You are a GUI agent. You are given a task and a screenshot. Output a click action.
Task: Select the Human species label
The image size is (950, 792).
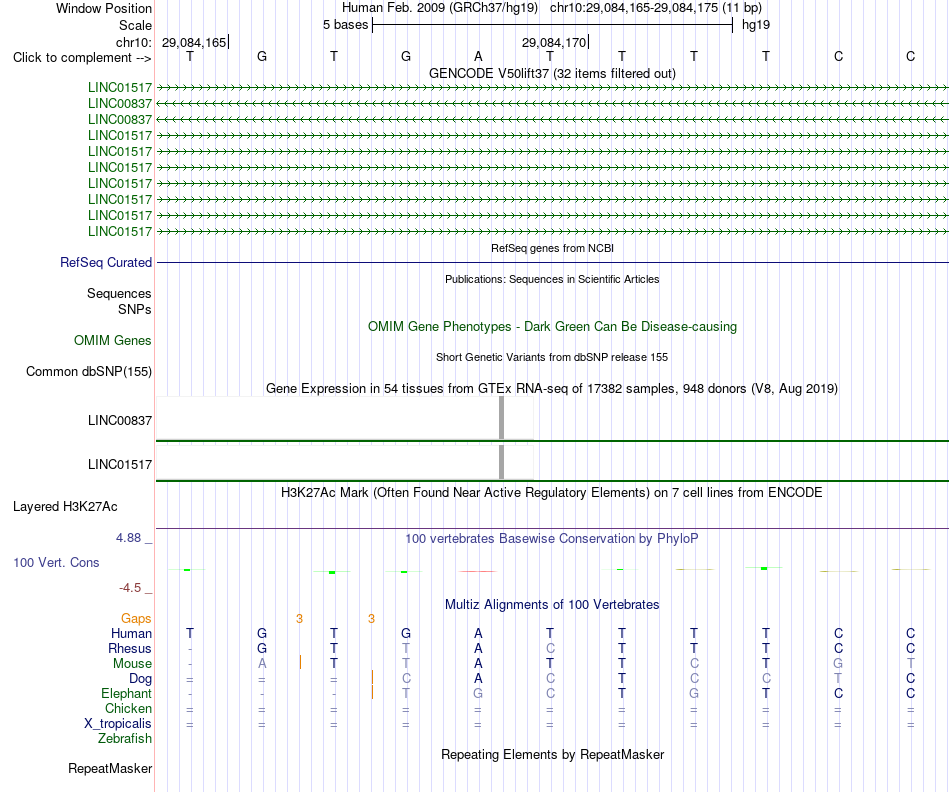pos(131,634)
